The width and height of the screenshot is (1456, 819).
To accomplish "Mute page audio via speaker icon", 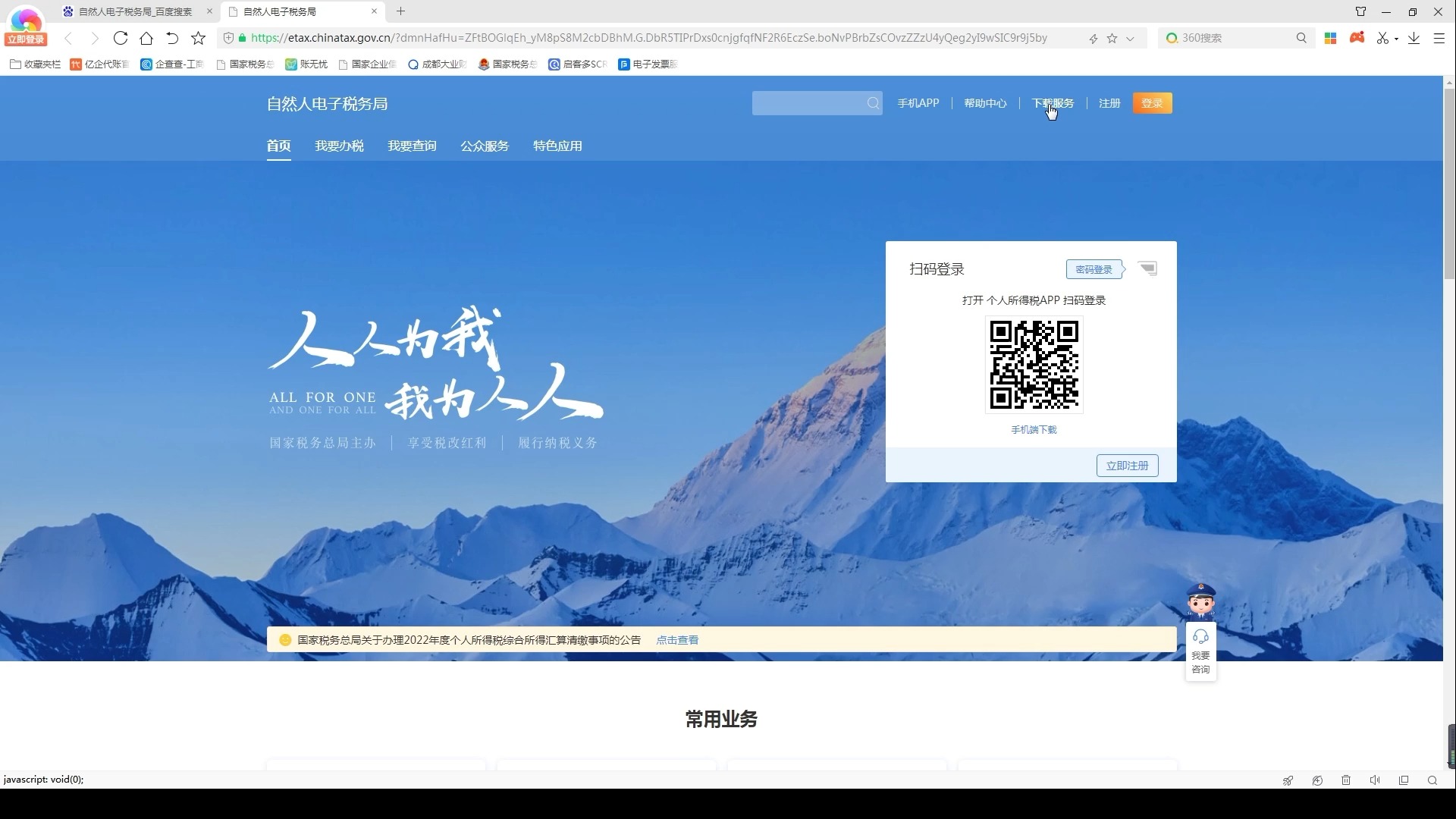I will click(x=1375, y=780).
